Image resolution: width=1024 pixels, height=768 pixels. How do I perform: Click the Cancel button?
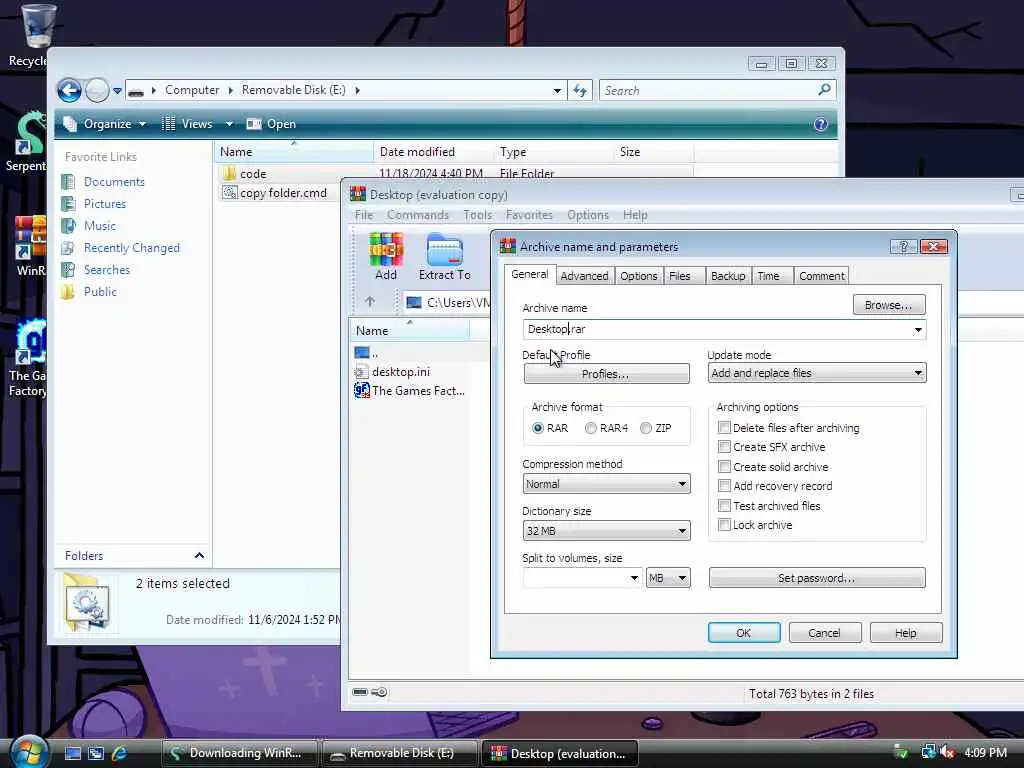tap(824, 633)
